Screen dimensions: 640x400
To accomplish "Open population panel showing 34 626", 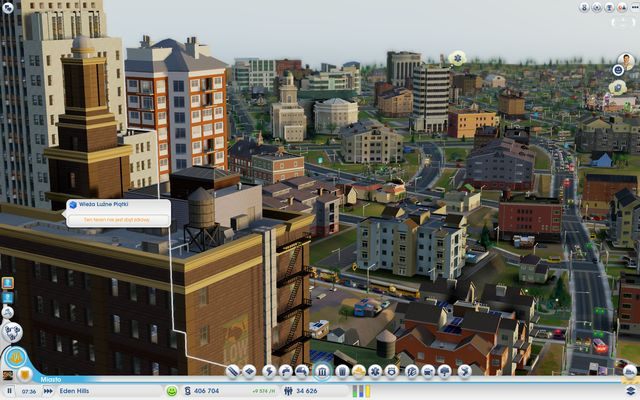I will coord(301,391).
